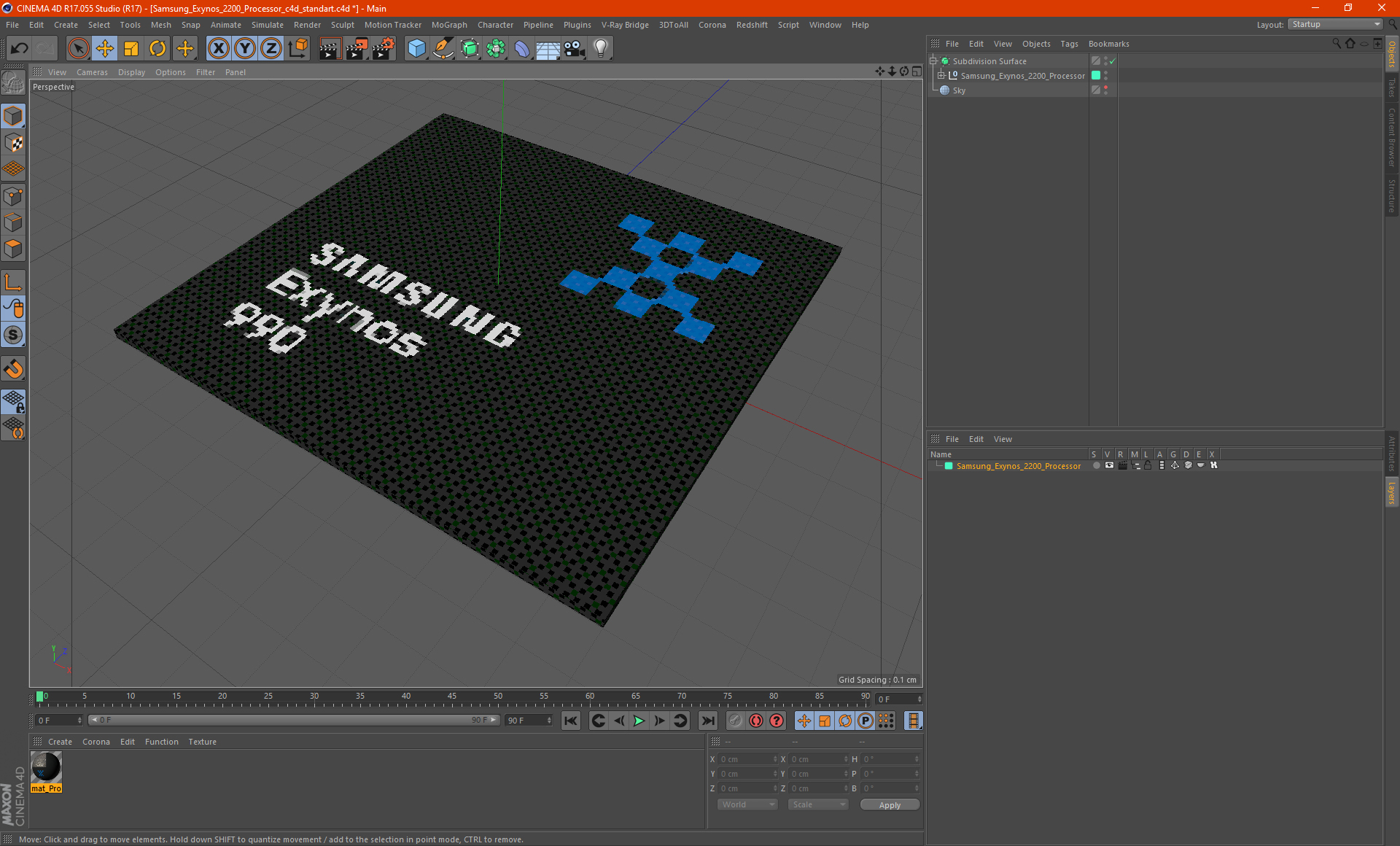Image resolution: width=1400 pixels, height=846 pixels.
Task: Expand Samsung_Exynos_2200_Processor object
Action: point(941,76)
